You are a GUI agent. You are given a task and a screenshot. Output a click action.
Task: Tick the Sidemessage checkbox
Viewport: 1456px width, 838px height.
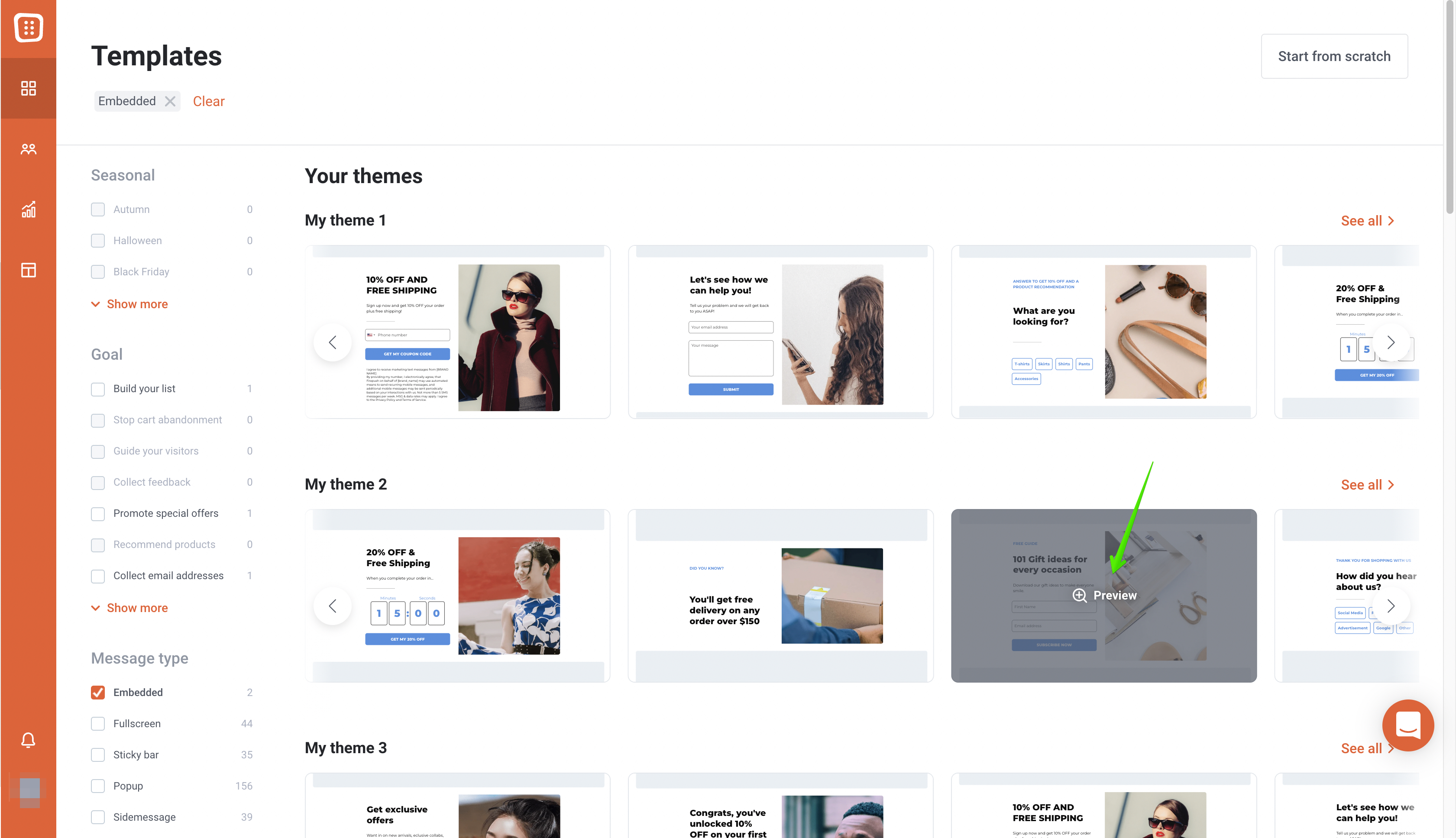98,817
